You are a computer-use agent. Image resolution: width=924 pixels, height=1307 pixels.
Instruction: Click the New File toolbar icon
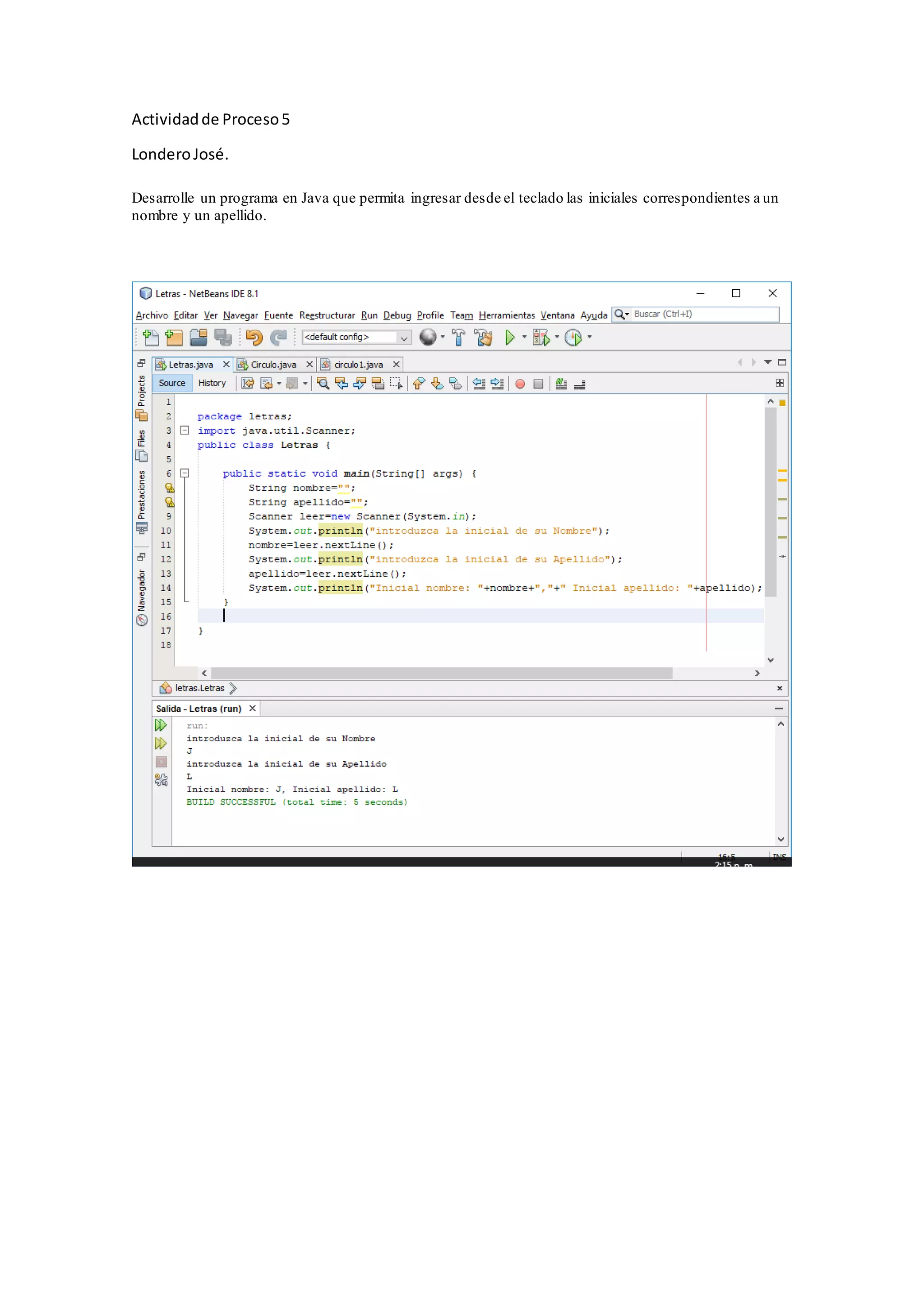pyautogui.click(x=151, y=338)
